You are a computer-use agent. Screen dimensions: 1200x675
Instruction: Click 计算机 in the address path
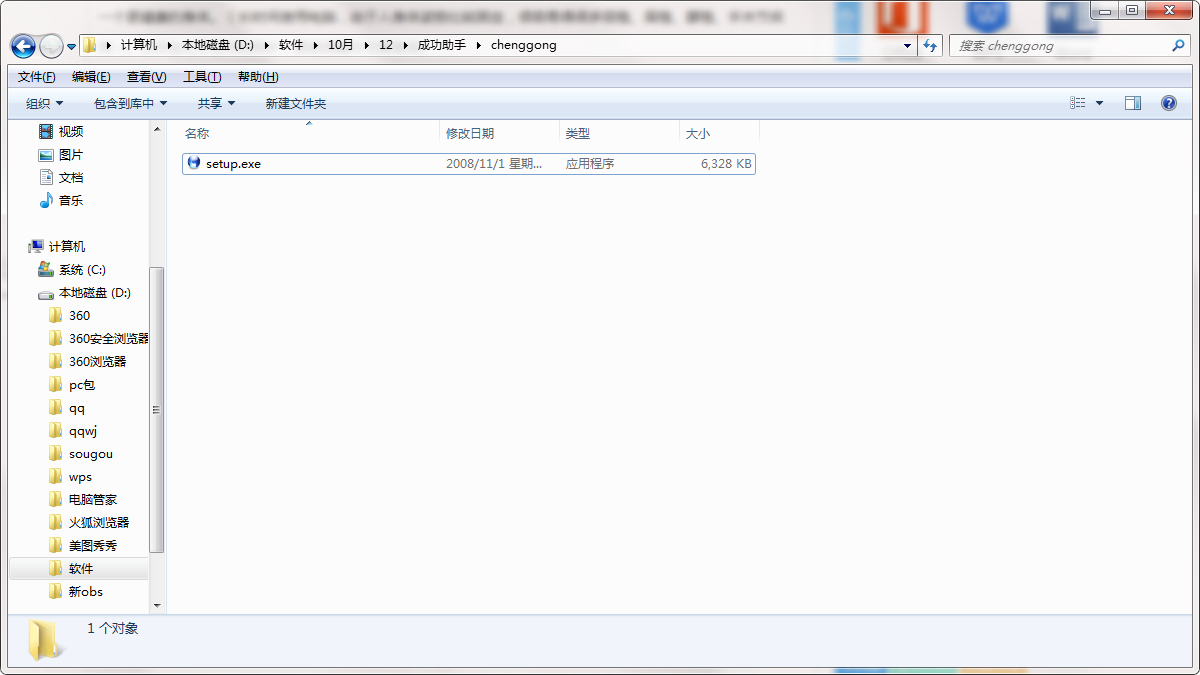point(138,45)
